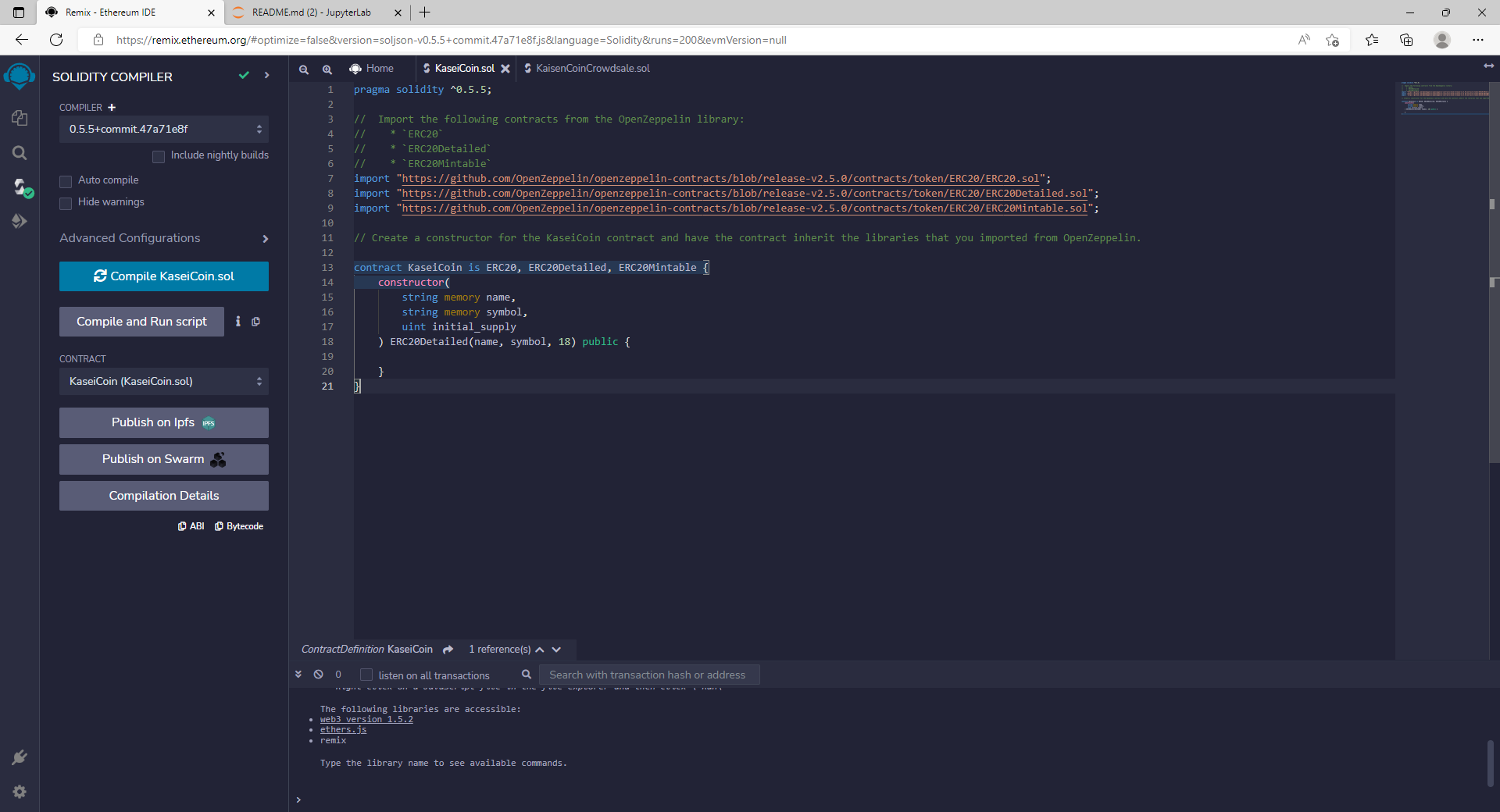Click Compile and Run script button
Image resolution: width=1500 pixels, height=812 pixels.
(141, 322)
